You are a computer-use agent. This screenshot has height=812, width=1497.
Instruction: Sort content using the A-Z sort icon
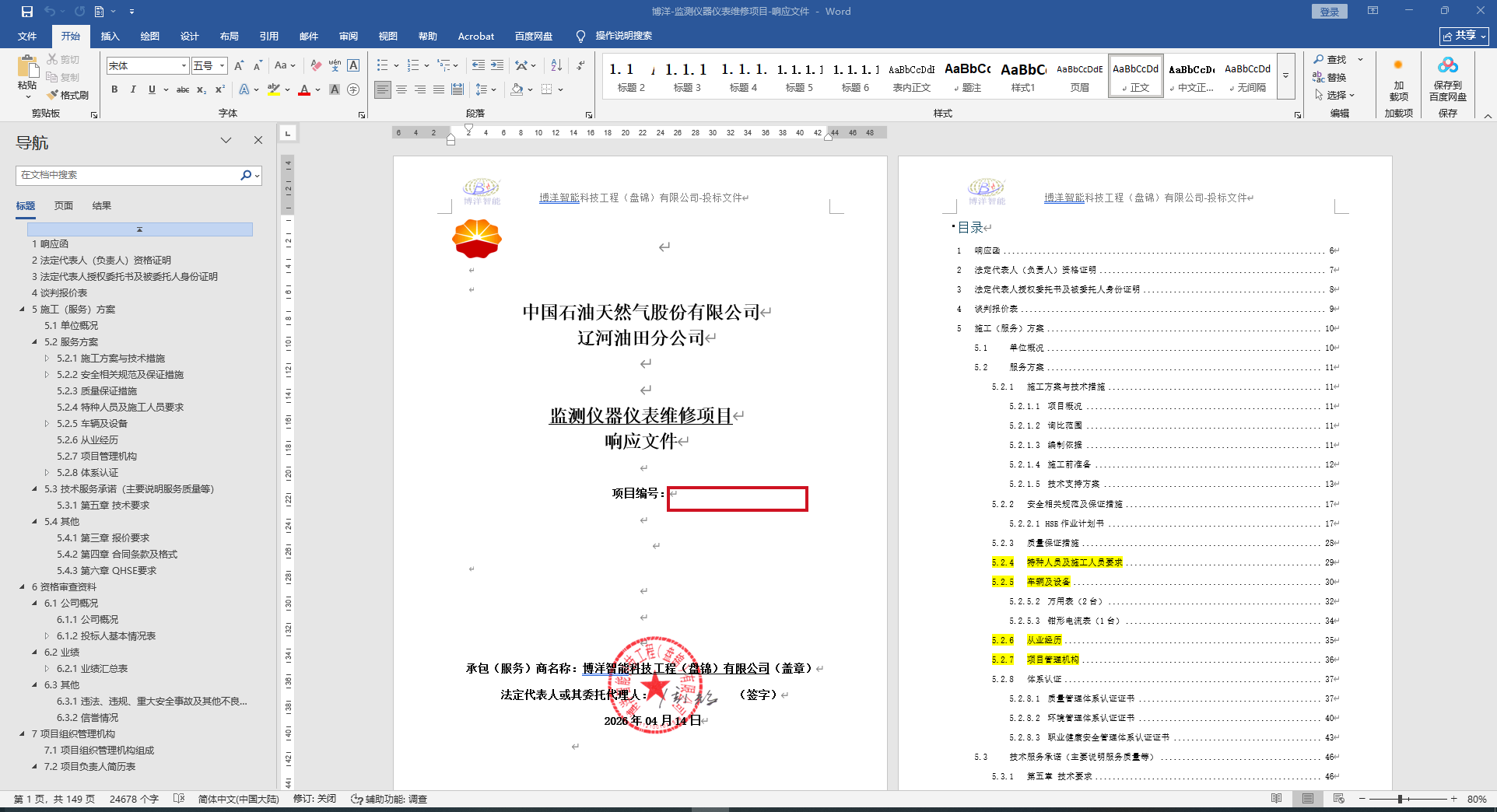[x=556, y=65]
